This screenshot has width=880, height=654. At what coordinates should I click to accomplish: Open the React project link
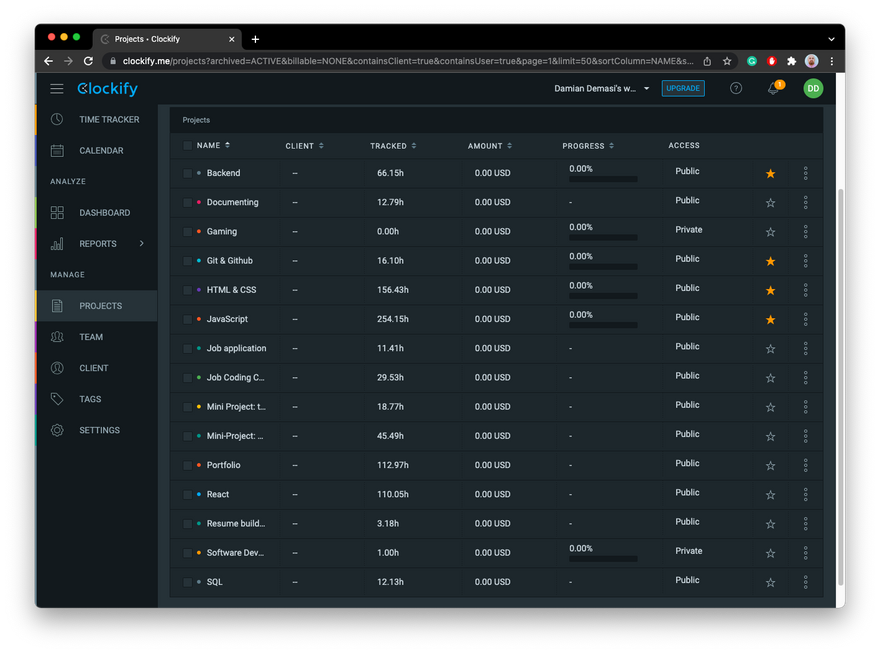[x=218, y=494]
